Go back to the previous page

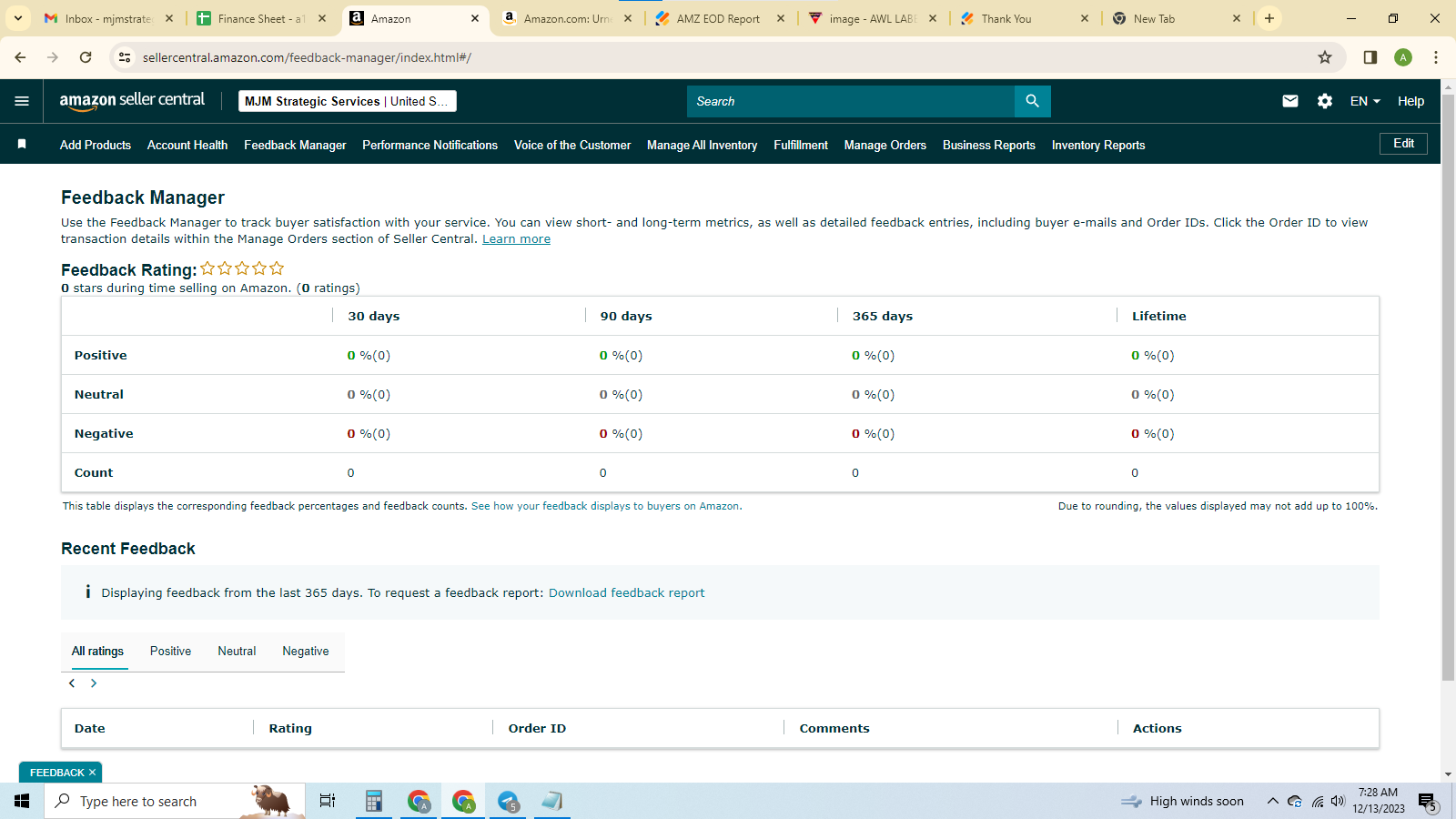point(20,57)
